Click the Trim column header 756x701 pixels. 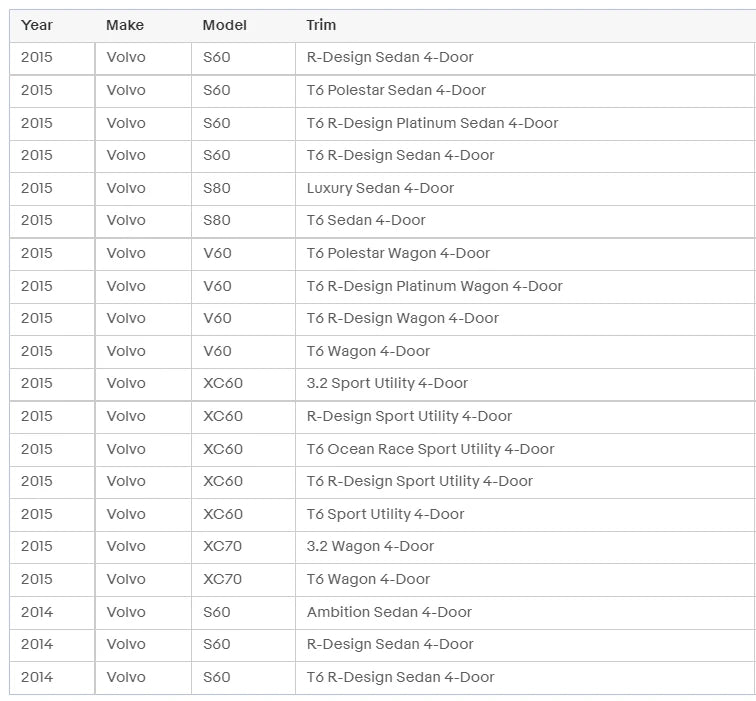click(x=321, y=25)
